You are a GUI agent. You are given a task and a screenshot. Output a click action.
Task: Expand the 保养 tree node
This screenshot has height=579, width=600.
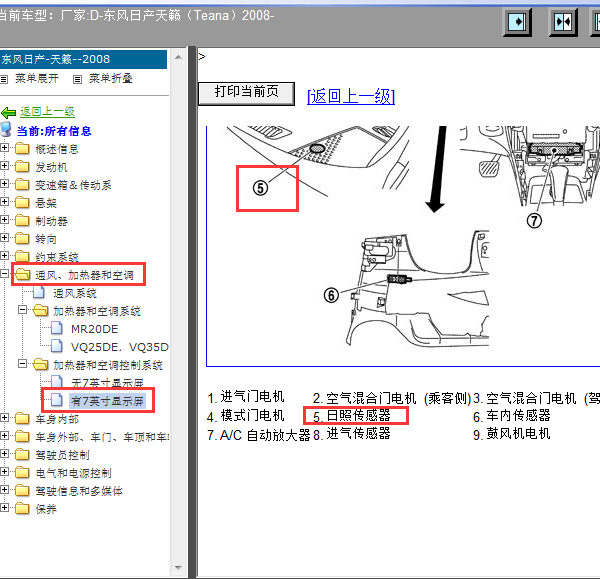click(4, 507)
